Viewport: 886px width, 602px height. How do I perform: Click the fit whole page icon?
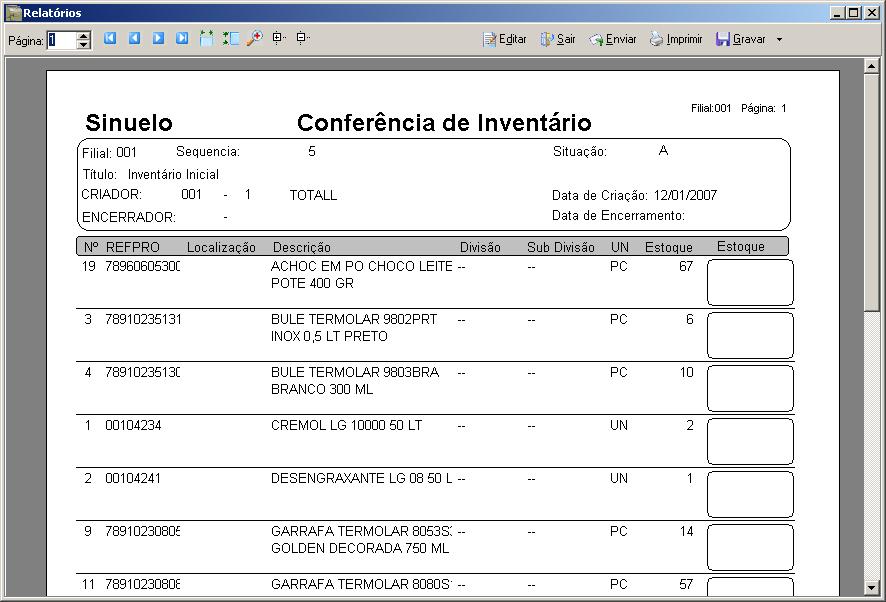click(x=231, y=39)
